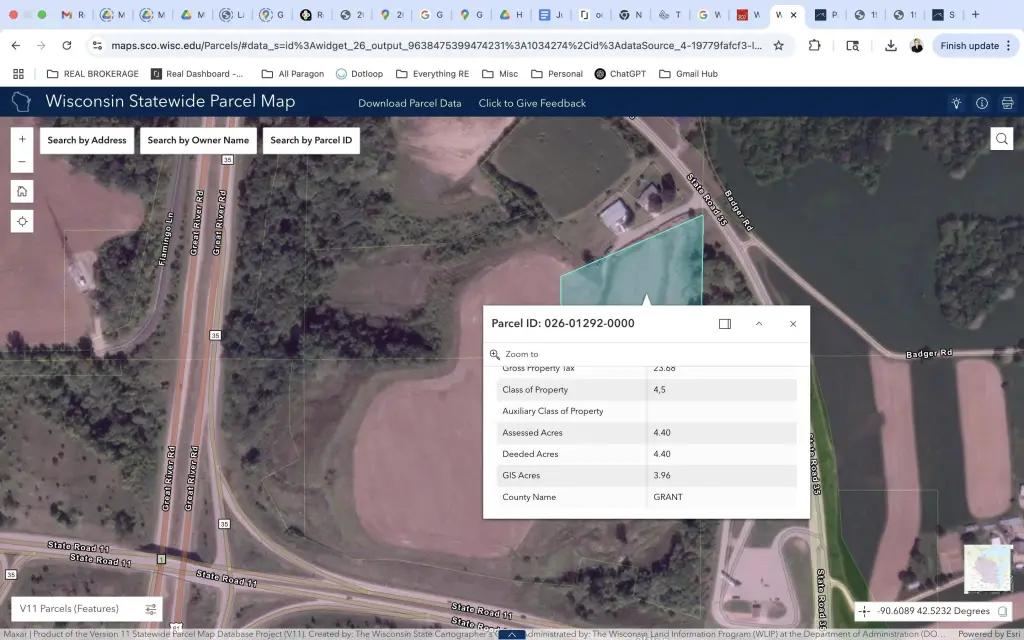Viewport: 1024px width, 640px height.
Task: Find my location on the map
Action: [x=22, y=221]
